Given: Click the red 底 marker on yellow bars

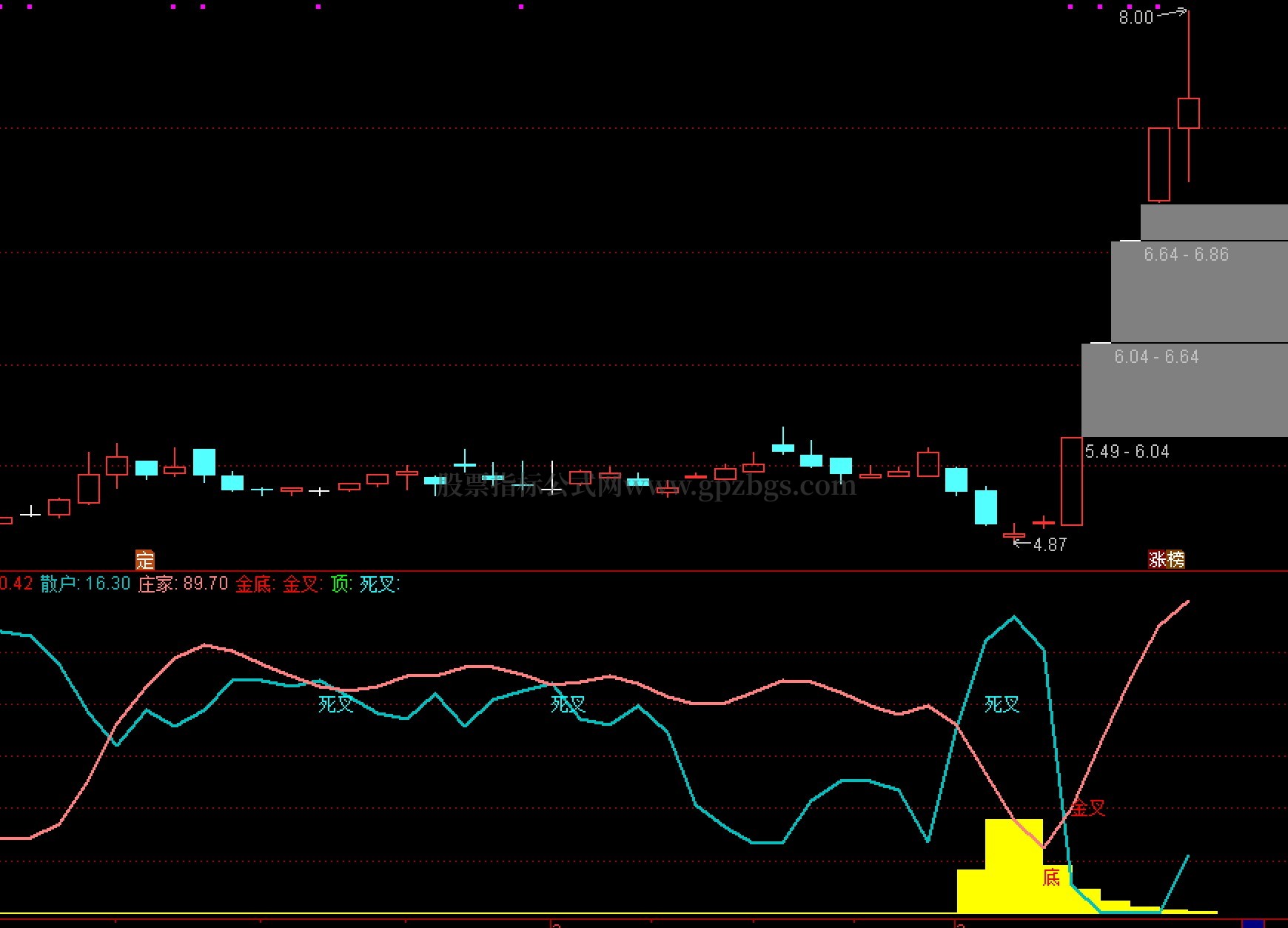Looking at the screenshot, I should tap(1051, 878).
